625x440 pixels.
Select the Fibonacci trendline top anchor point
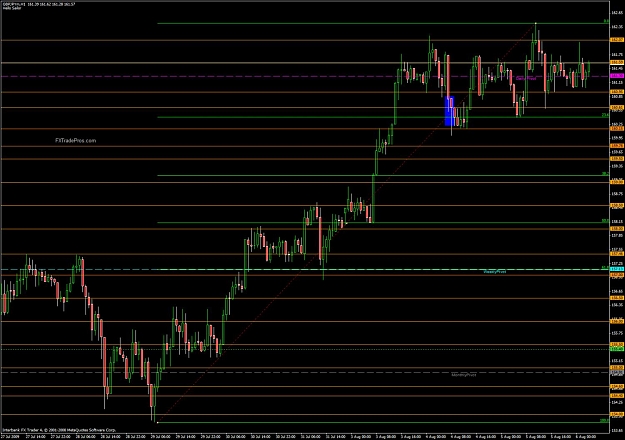pyautogui.click(x=535, y=24)
